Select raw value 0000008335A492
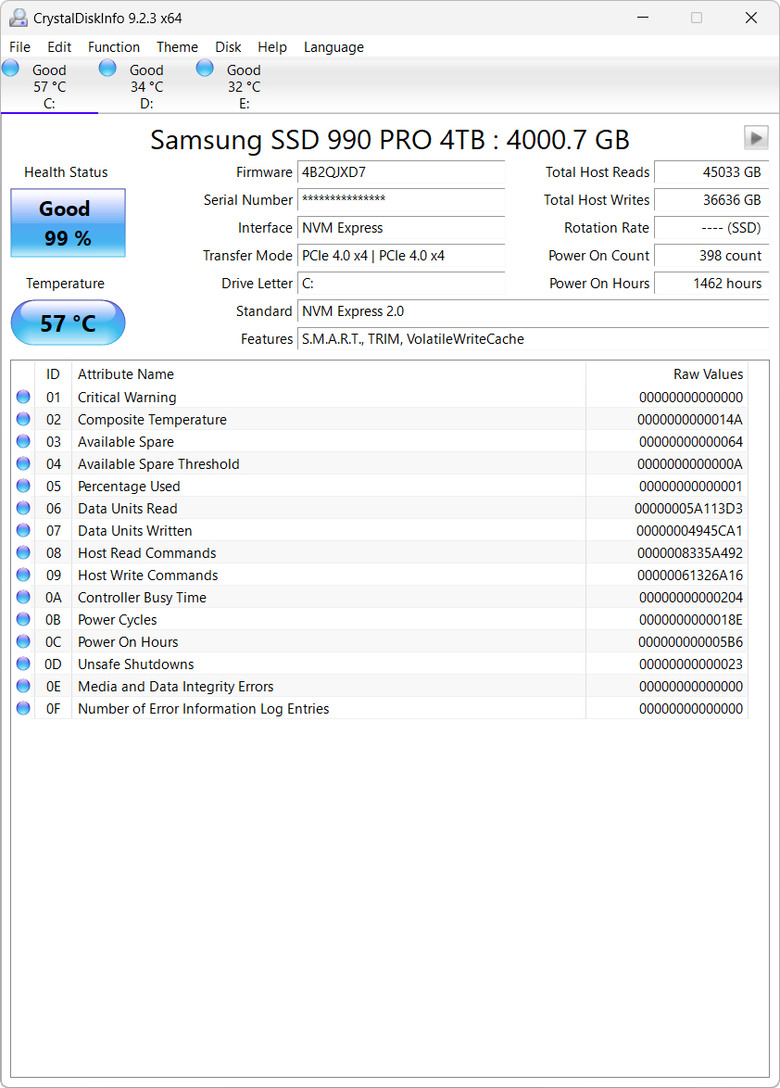 tap(690, 552)
